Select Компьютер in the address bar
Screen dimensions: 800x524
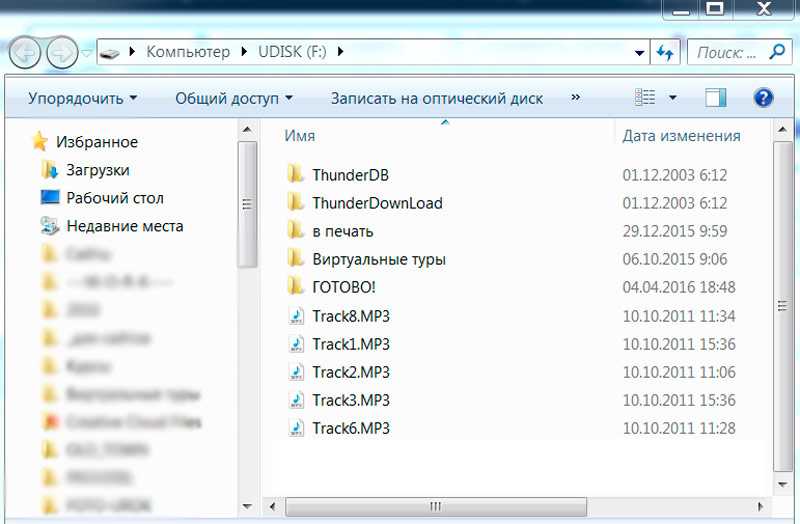(x=188, y=52)
